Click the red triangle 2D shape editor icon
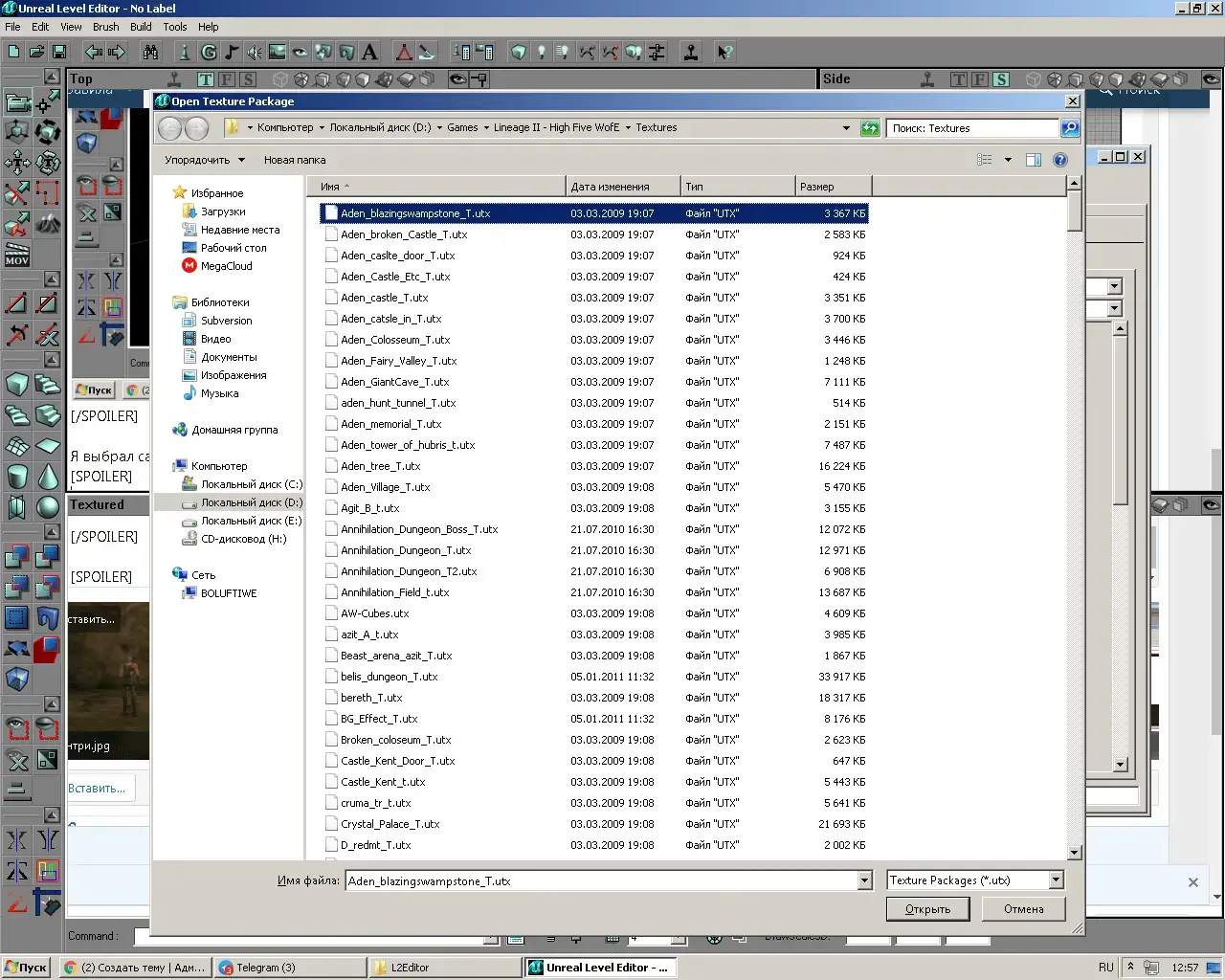The image size is (1225, 980). click(x=404, y=52)
